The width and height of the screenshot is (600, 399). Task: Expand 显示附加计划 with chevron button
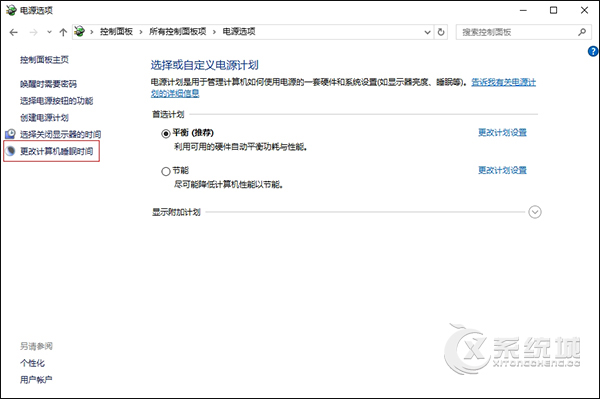(x=535, y=212)
